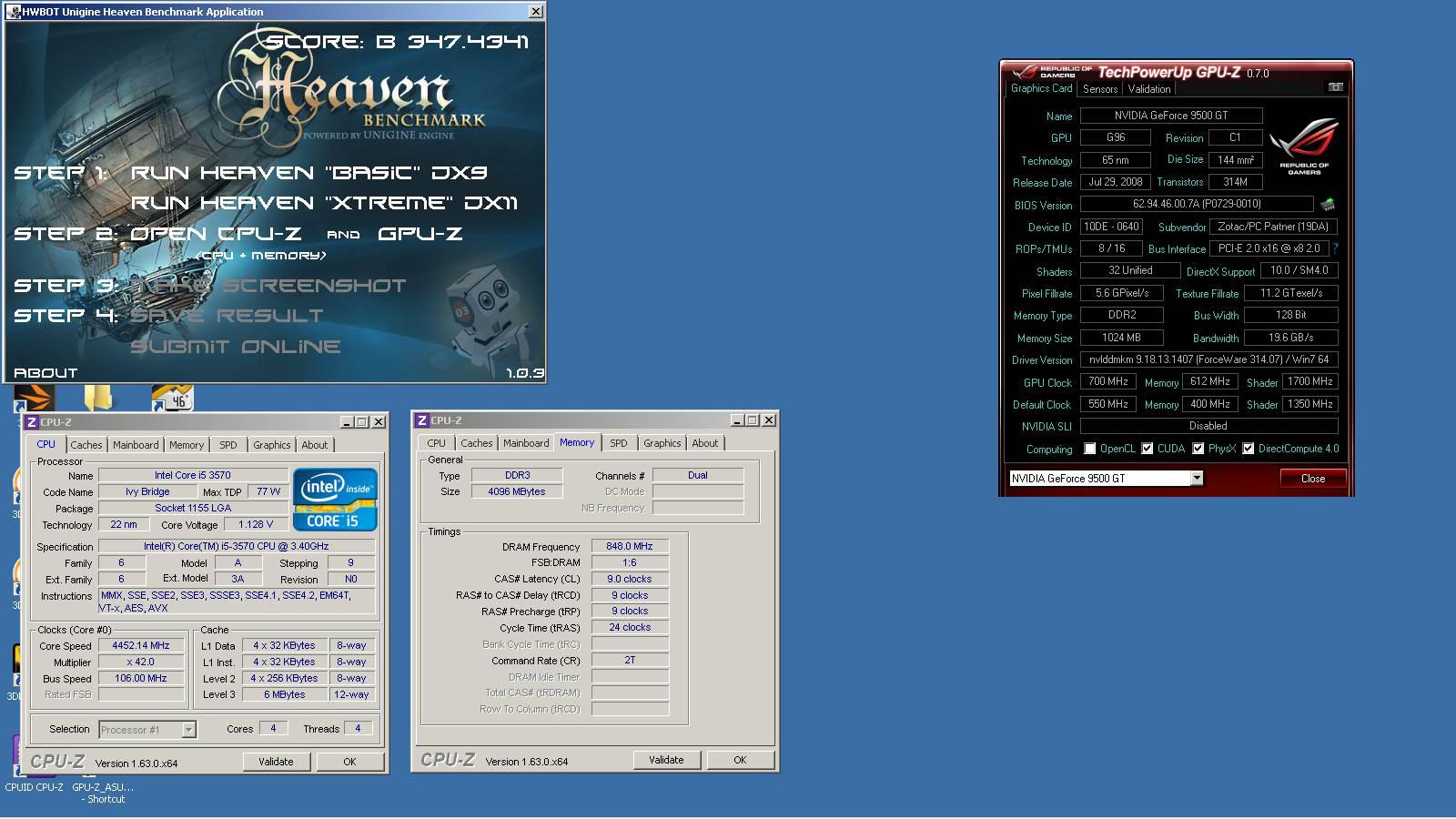
Task: Open the GPU selection dropdown in GPU-Z
Action: point(1197,479)
